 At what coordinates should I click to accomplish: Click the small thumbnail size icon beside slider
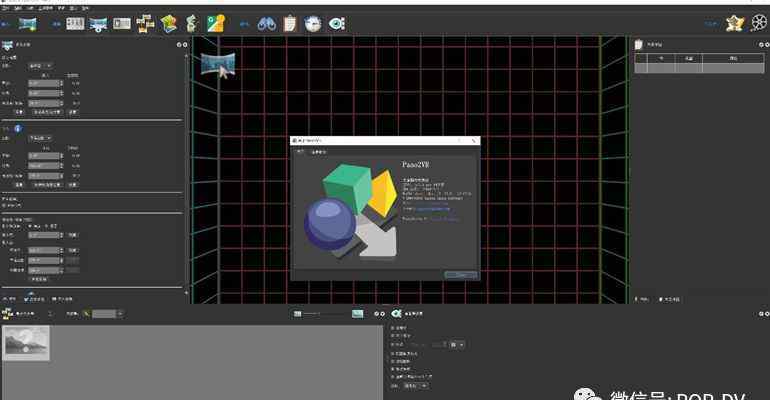click(298, 314)
